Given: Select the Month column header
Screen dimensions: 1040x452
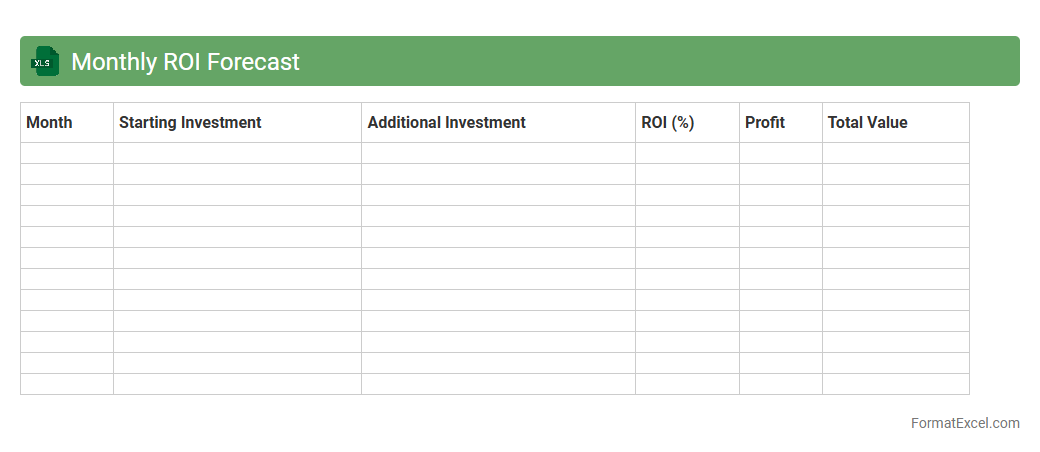Looking at the screenshot, I should (50, 122).
